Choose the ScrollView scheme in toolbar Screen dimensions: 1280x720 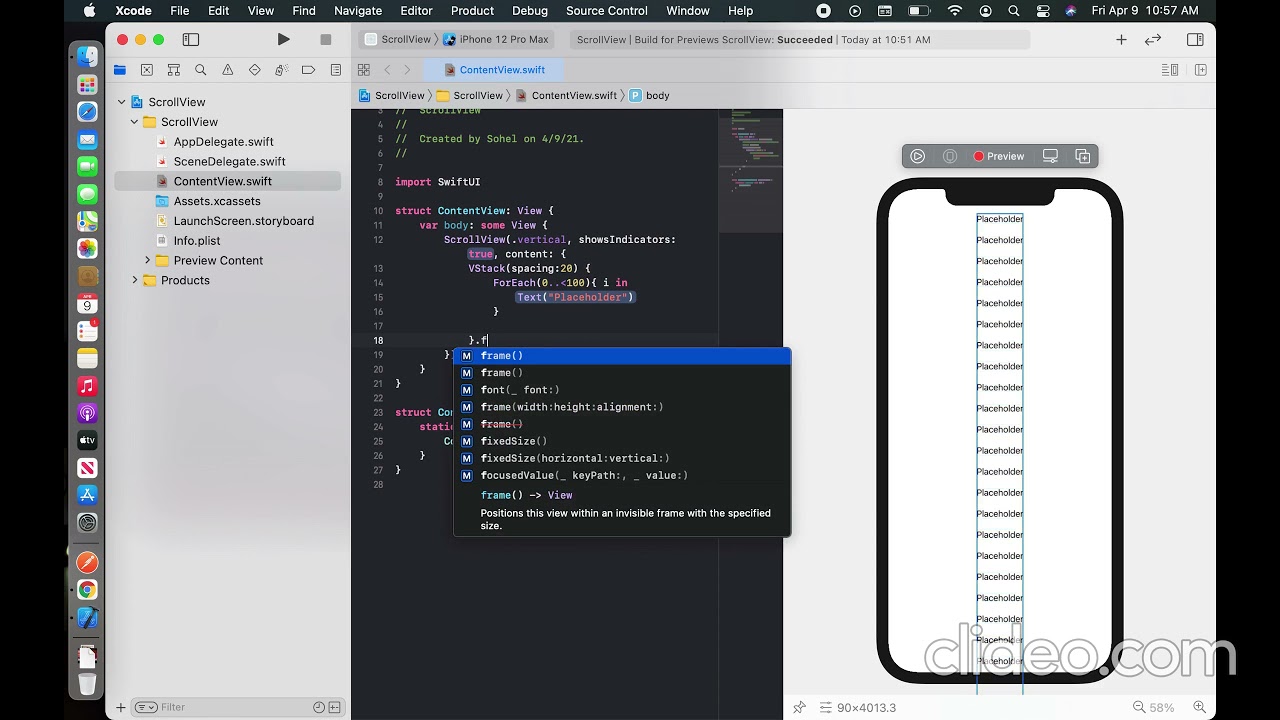pyautogui.click(x=398, y=40)
